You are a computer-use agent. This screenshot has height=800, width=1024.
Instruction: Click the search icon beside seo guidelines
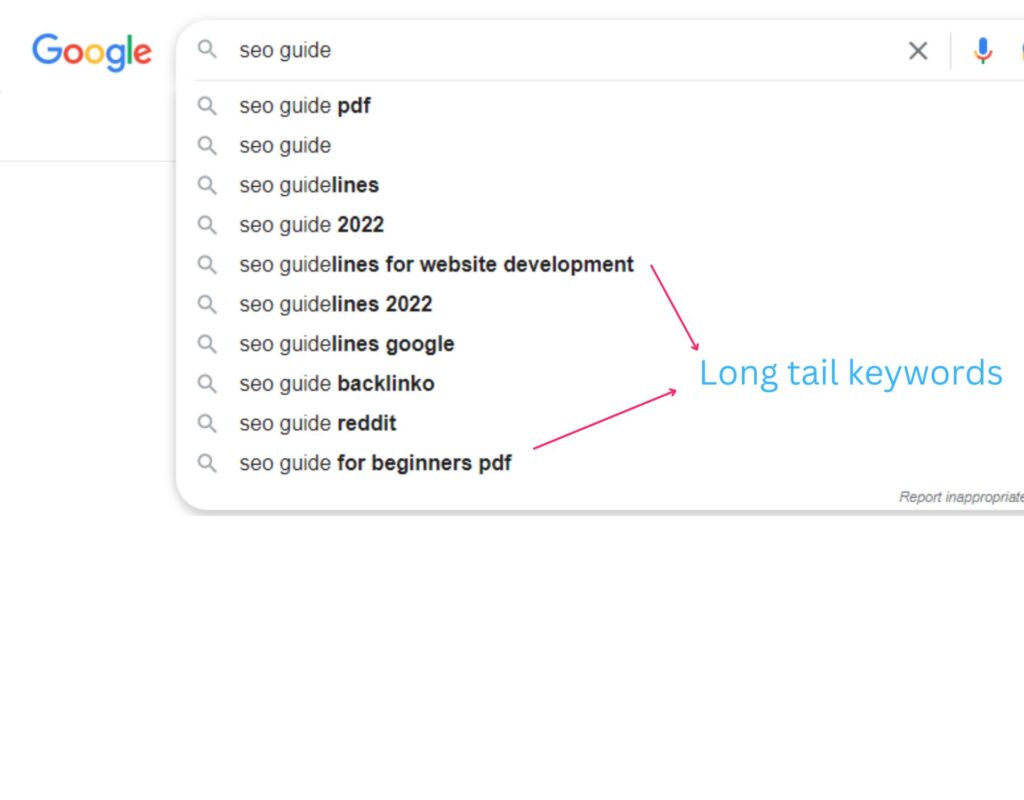tap(207, 184)
